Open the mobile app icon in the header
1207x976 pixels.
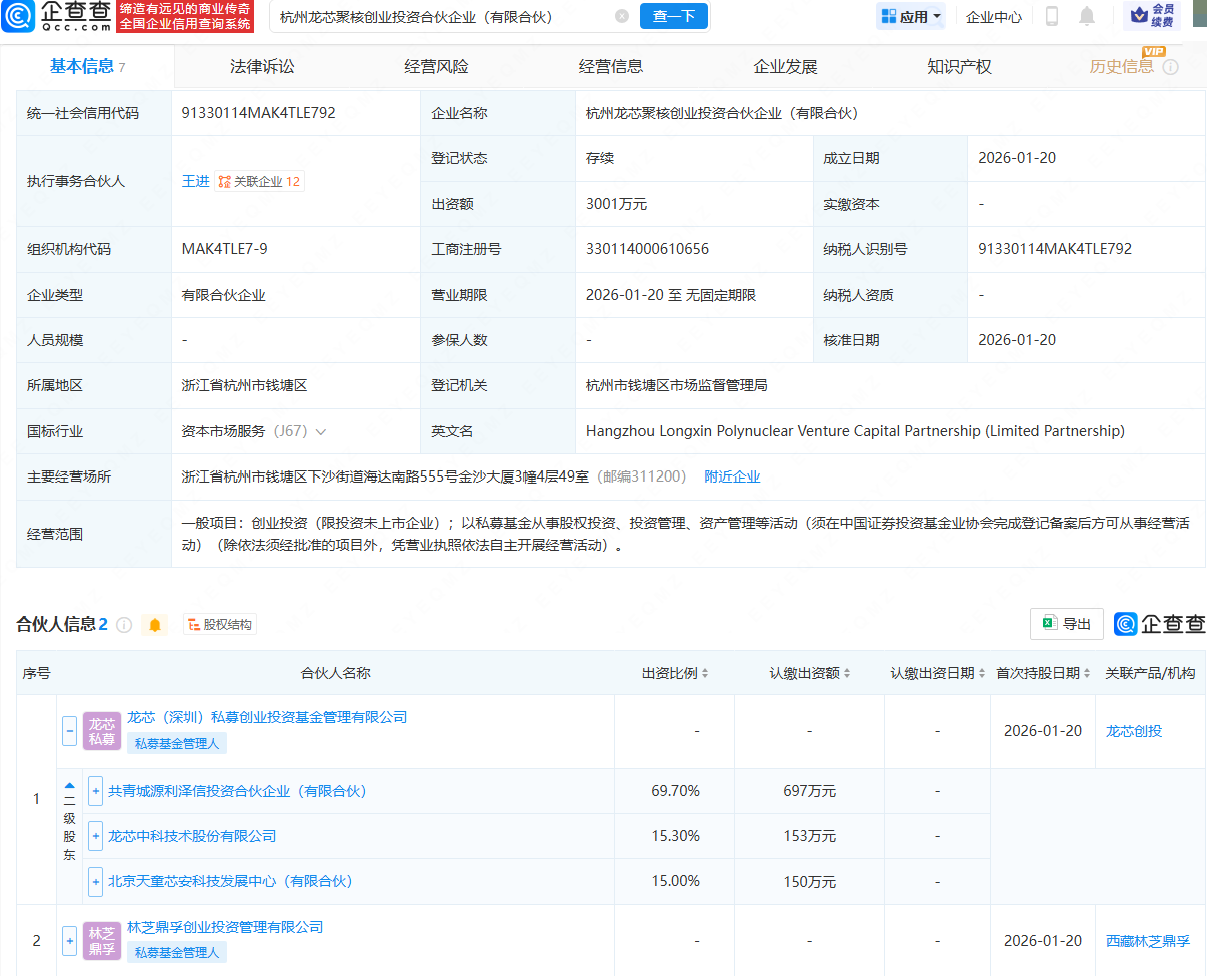click(1053, 17)
